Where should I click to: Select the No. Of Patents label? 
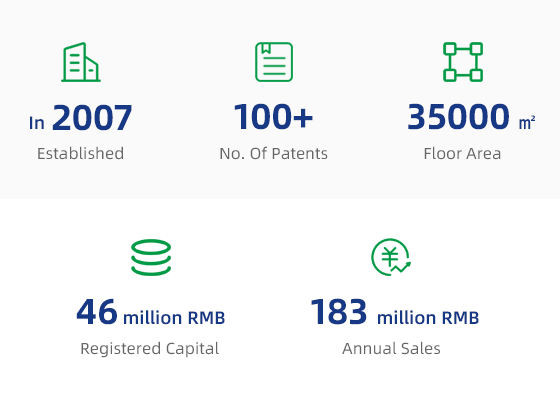click(274, 154)
